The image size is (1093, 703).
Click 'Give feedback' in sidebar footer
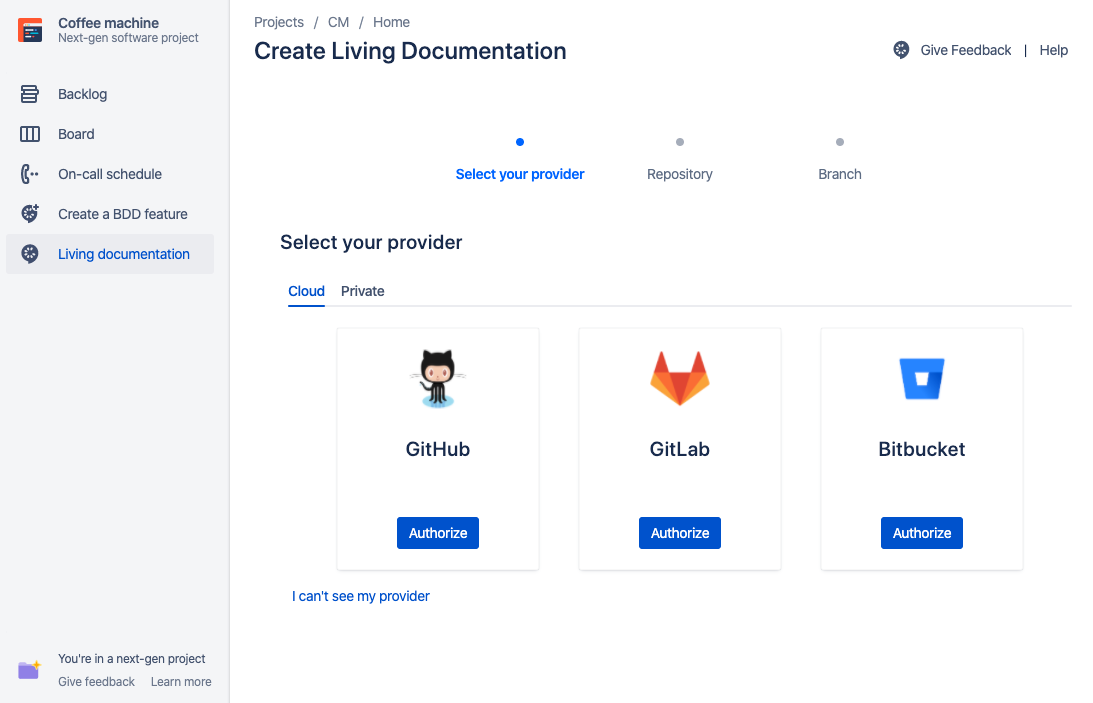pos(96,681)
